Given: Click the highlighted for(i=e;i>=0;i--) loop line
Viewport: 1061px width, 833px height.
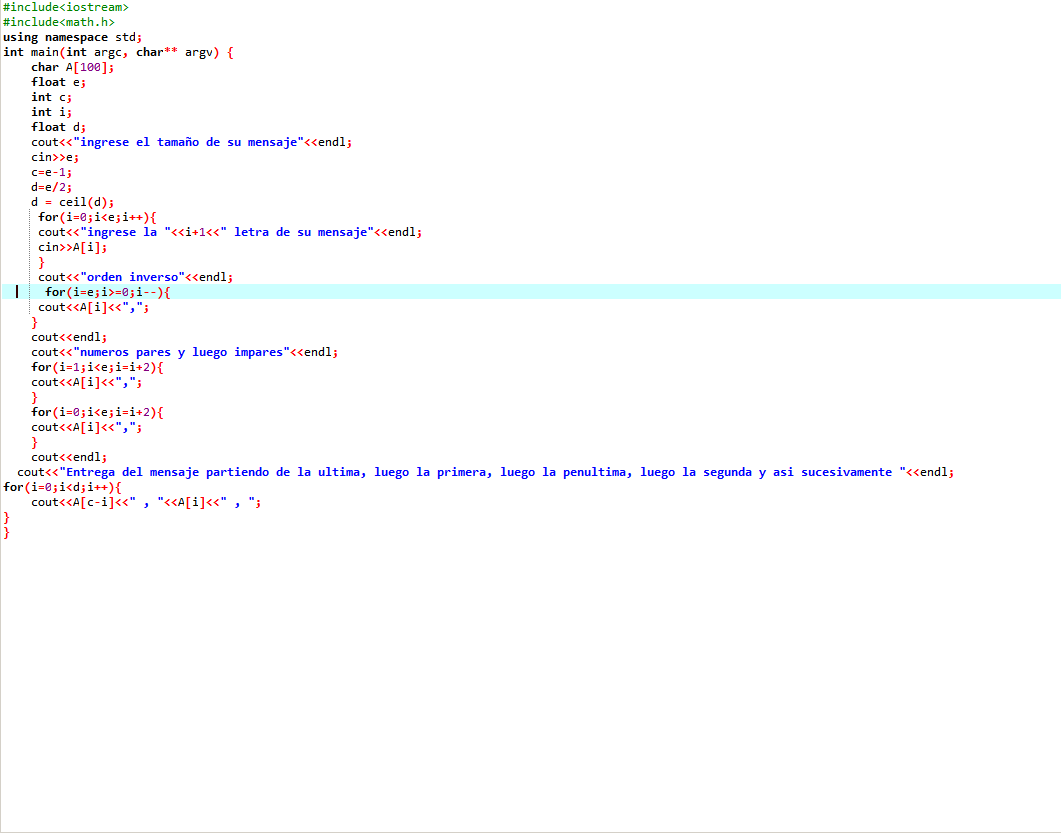Looking at the screenshot, I should coord(108,292).
